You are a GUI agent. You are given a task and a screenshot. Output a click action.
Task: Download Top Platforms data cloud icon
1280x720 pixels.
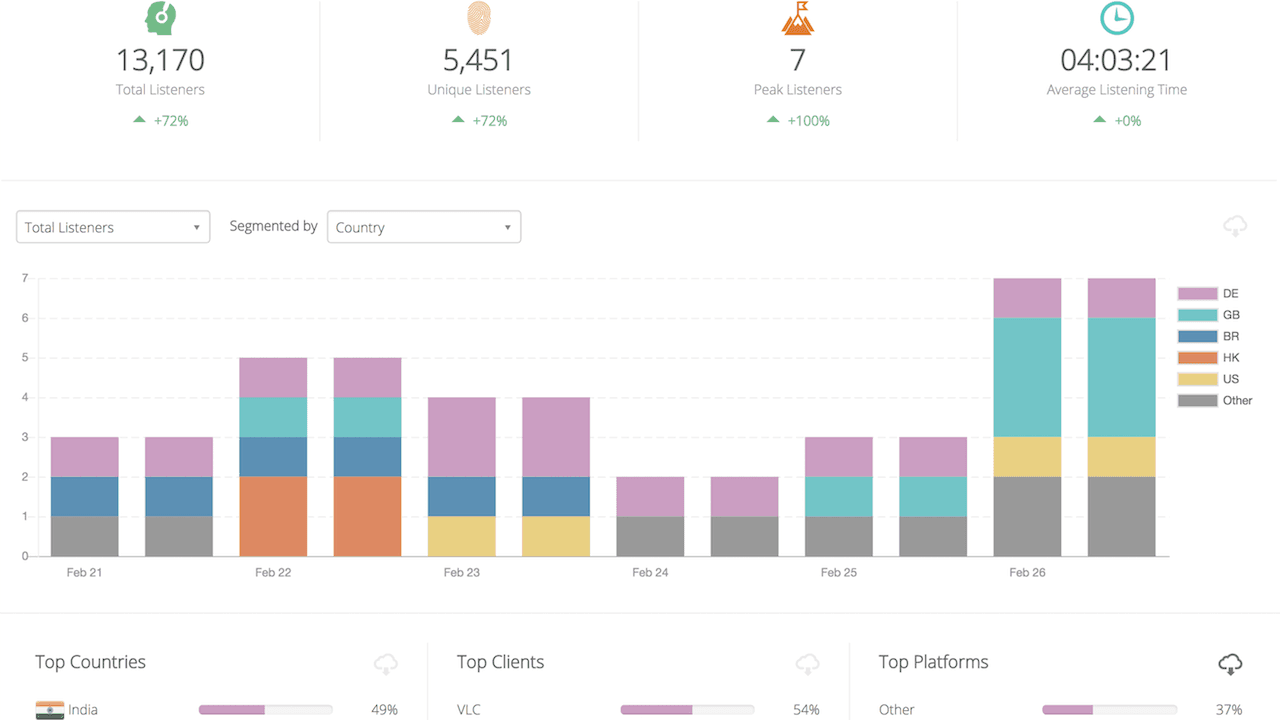(x=1230, y=663)
